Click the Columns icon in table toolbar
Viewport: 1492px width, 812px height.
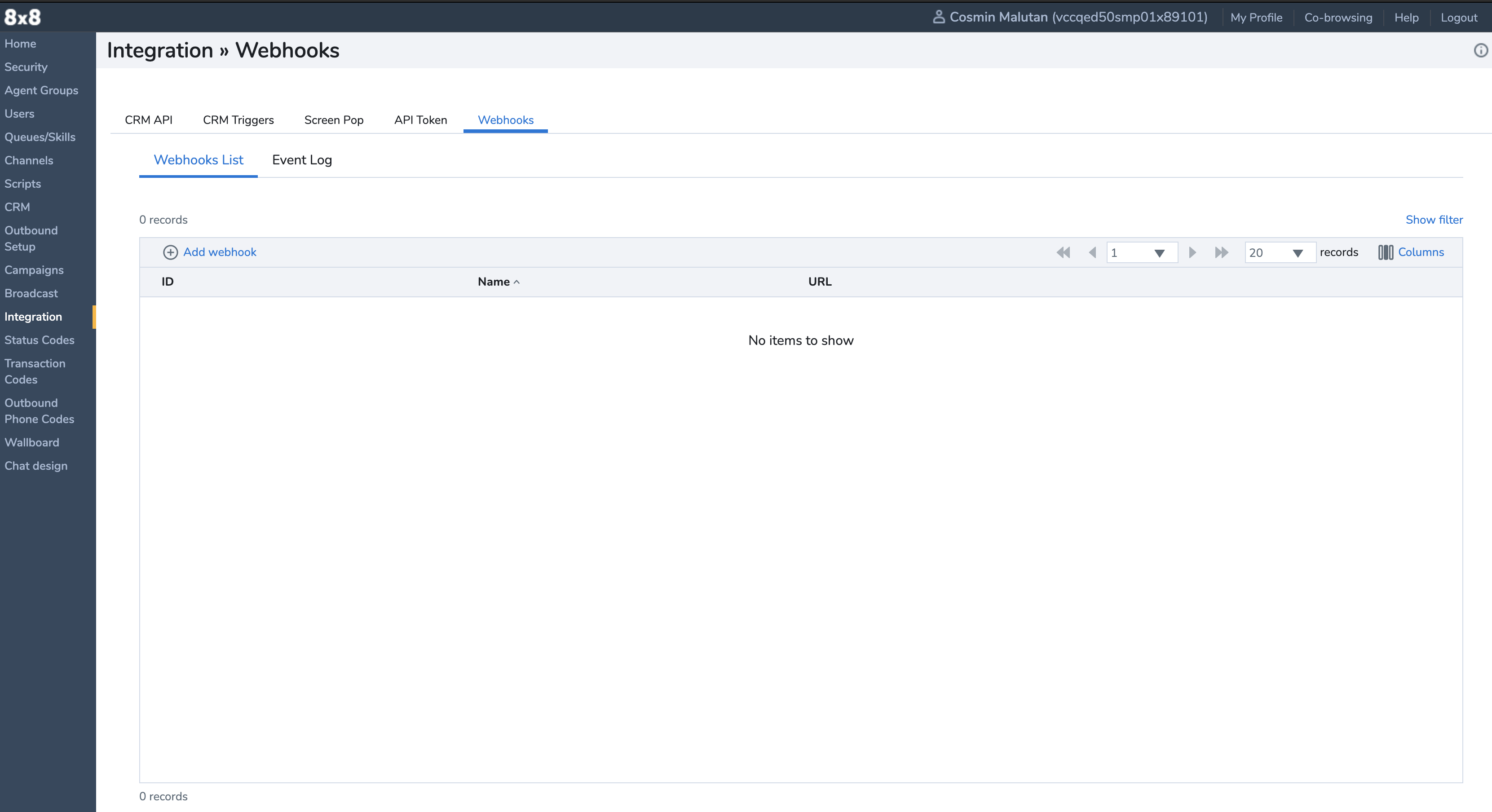coord(1386,252)
